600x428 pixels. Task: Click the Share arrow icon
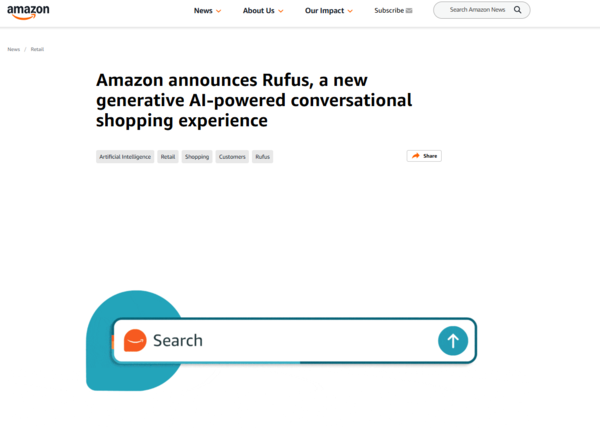416,156
